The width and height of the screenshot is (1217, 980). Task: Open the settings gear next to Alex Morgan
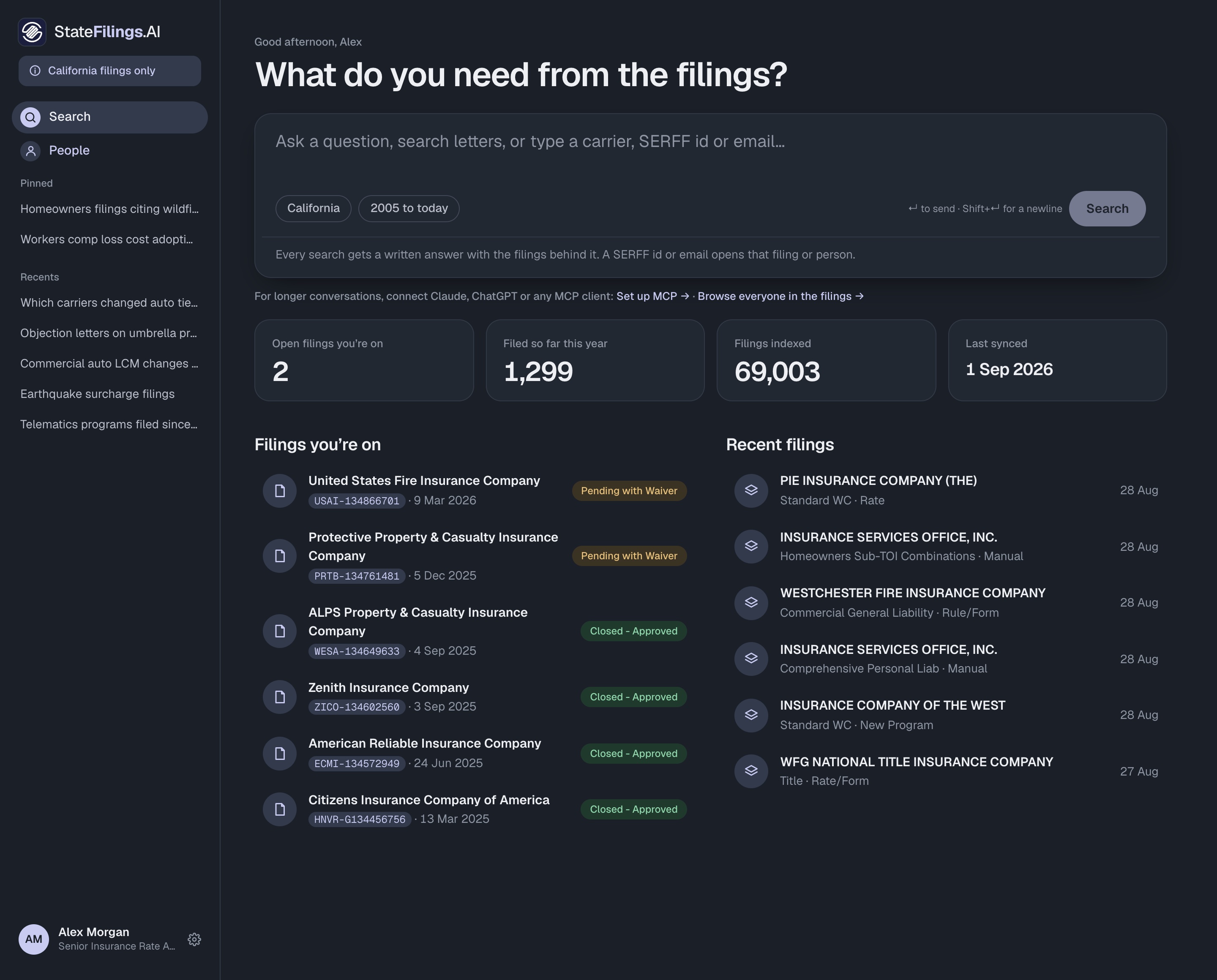click(x=194, y=939)
